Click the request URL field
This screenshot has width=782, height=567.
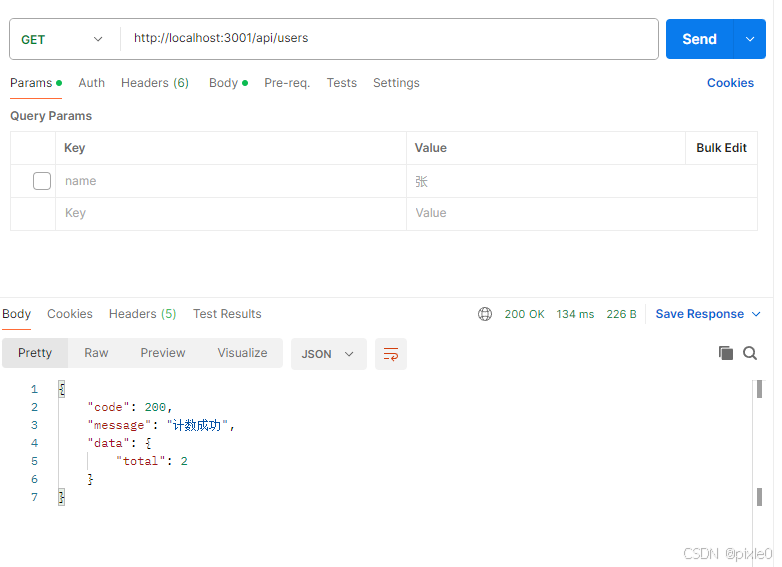[x=389, y=38]
